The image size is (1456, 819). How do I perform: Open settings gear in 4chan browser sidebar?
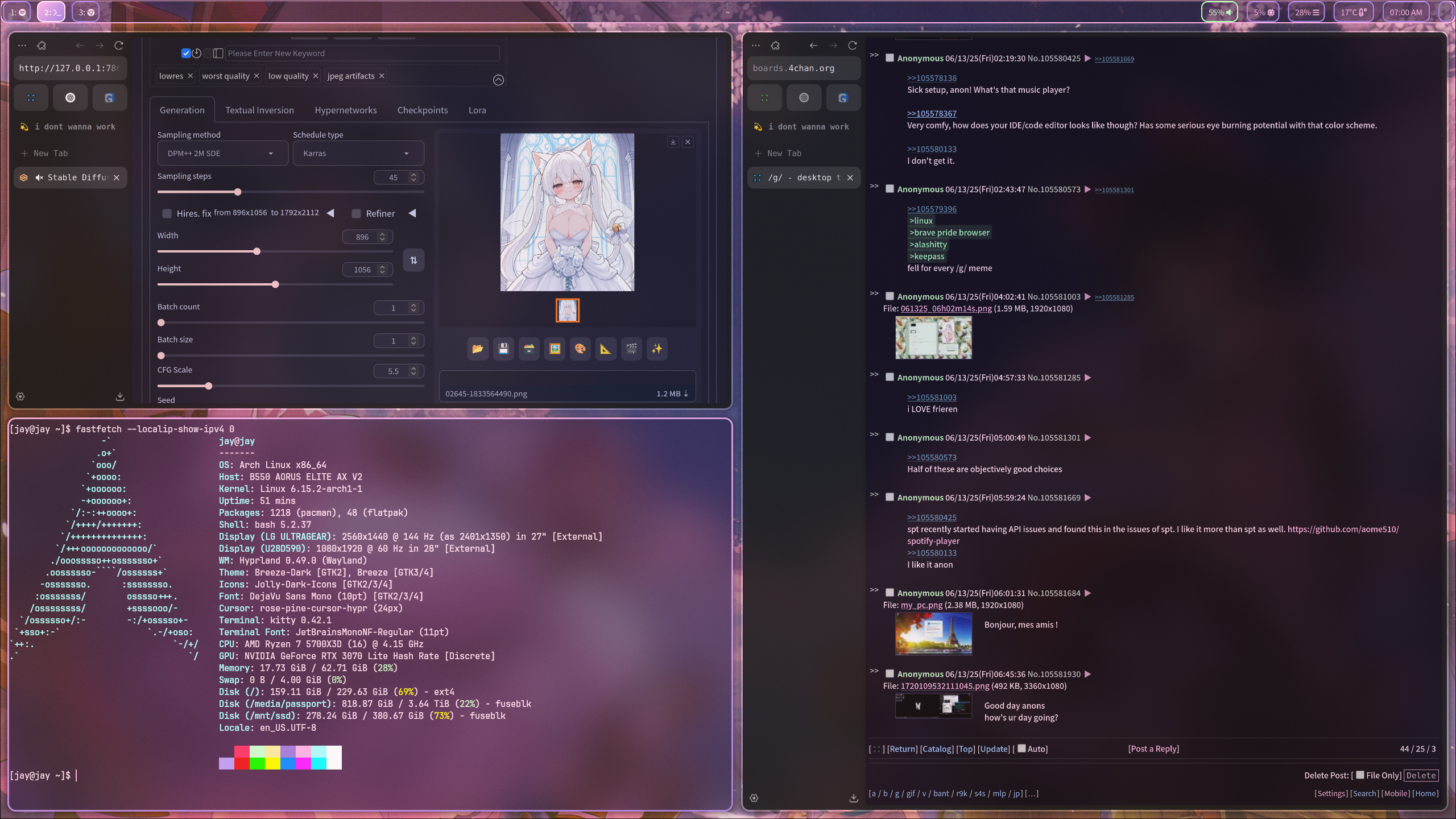pos(754,798)
